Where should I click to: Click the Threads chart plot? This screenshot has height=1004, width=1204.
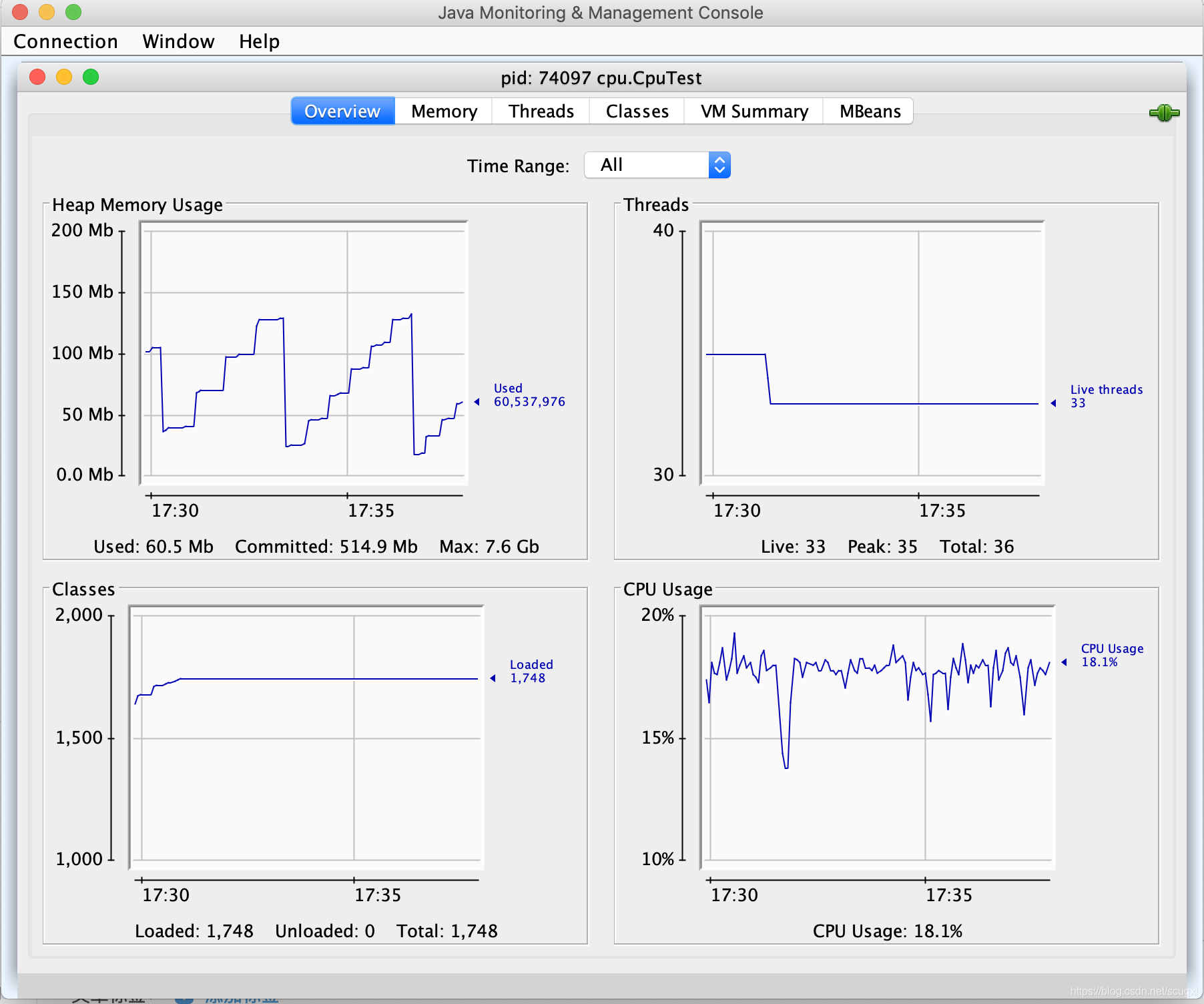[x=872, y=353]
